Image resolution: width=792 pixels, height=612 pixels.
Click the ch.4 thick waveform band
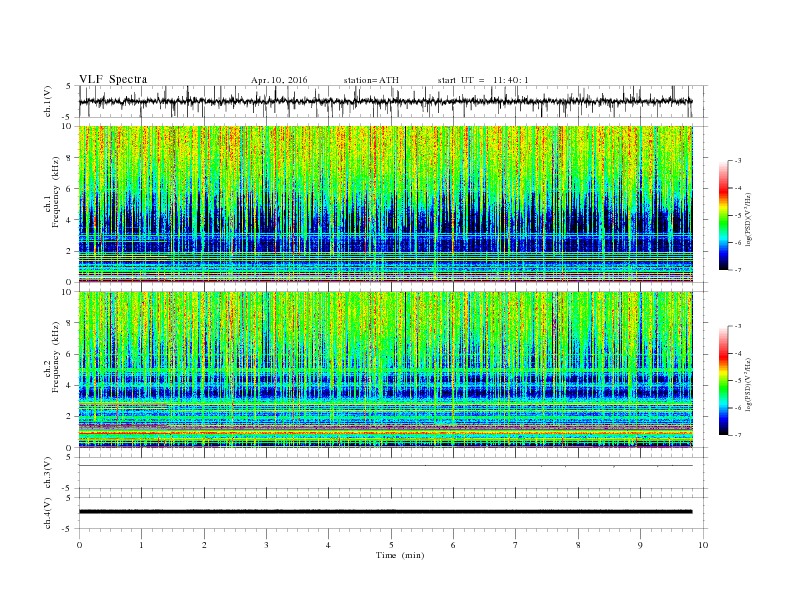(385, 512)
